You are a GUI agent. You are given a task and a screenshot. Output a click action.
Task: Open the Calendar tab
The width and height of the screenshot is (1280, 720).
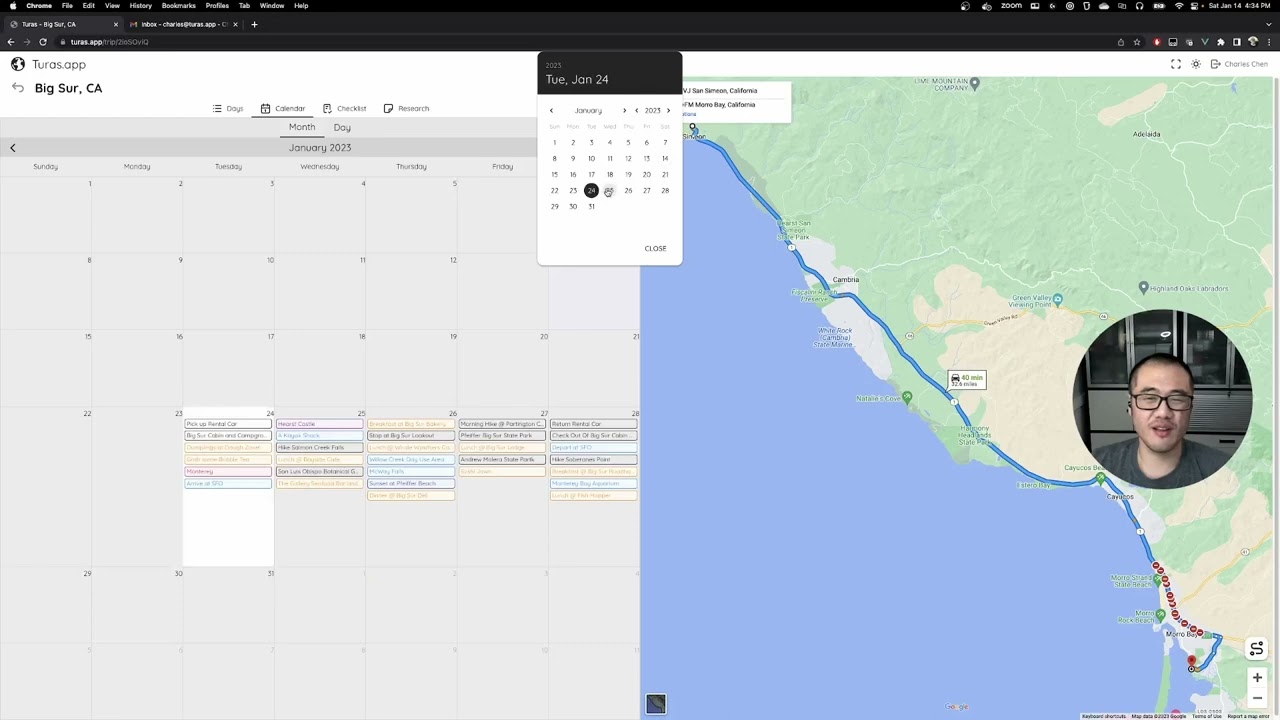point(283,108)
